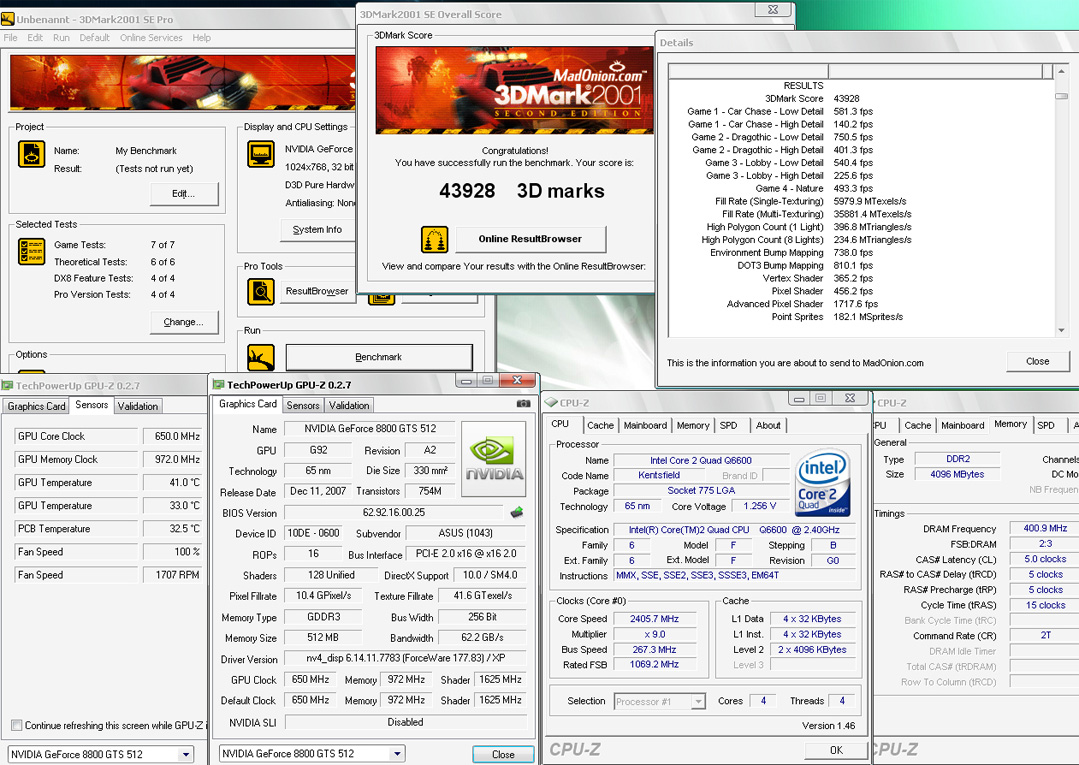The width and height of the screenshot is (1079, 765).
Task: Click the CAS# Latency value 5.0 clocks
Action: (1045, 559)
